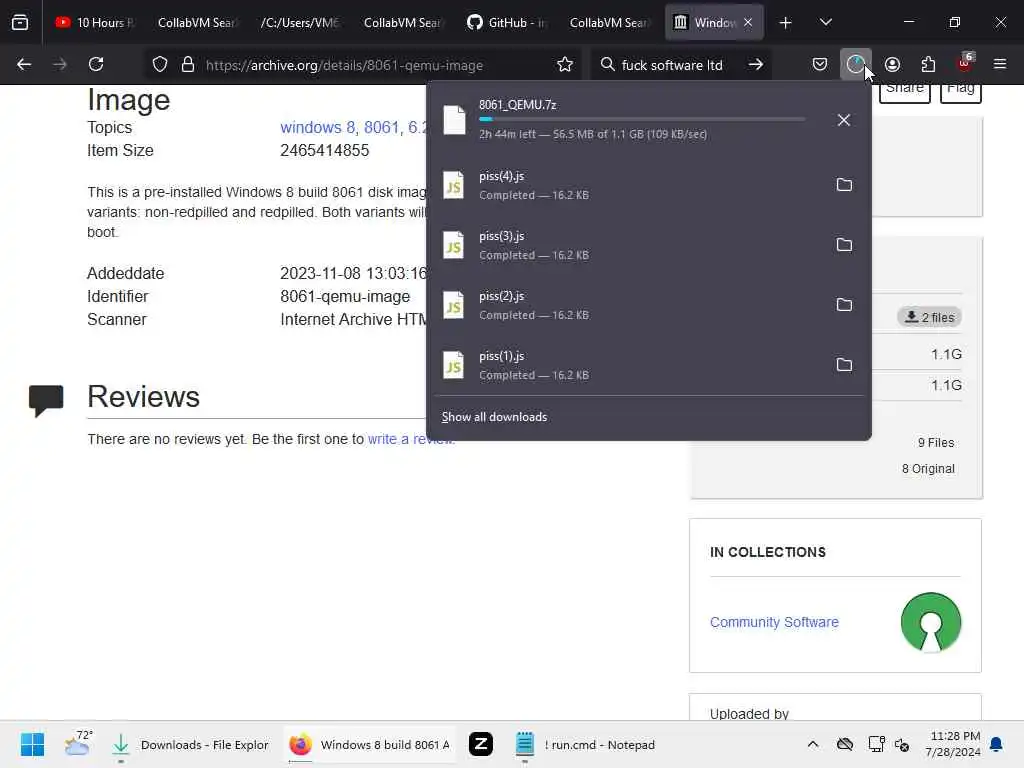Open the notification bell icon

pyautogui.click(x=997, y=744)
